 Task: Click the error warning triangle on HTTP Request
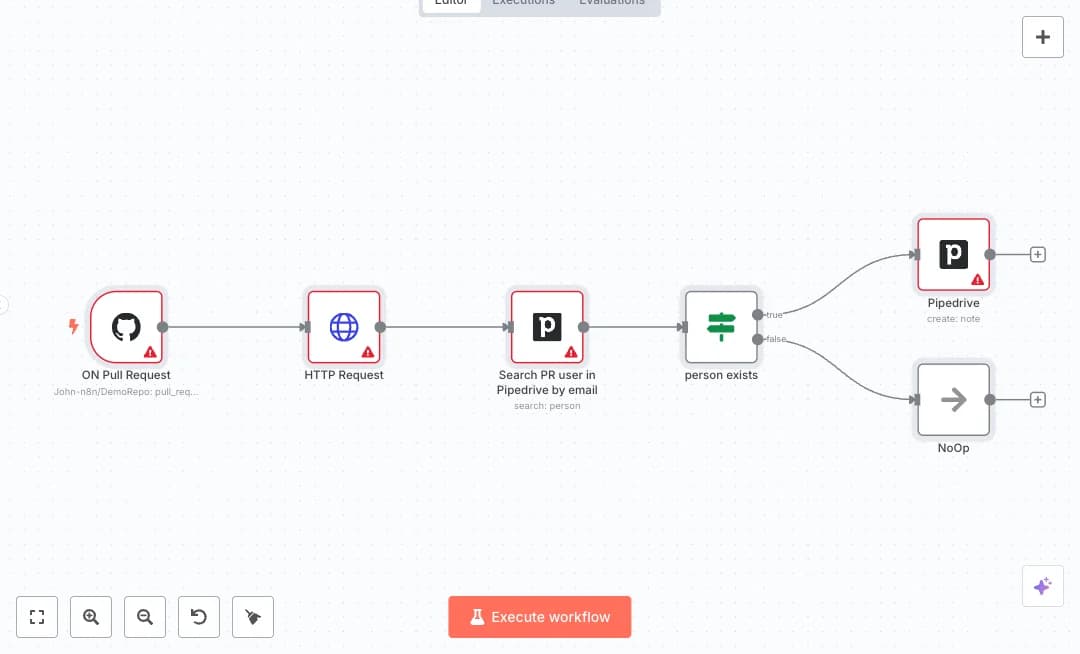tap(367, 352)
